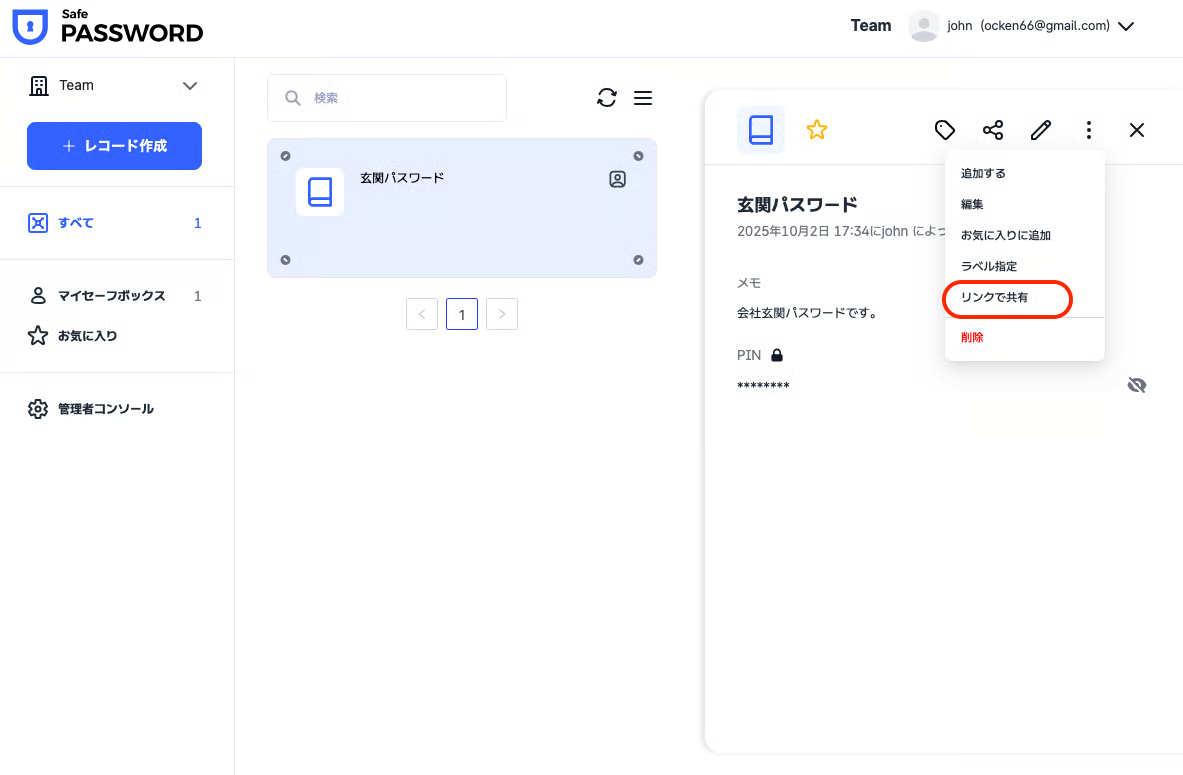Click the person icon on record card
This screenshot has height=775, width=1183.
[x=617, y=180]
